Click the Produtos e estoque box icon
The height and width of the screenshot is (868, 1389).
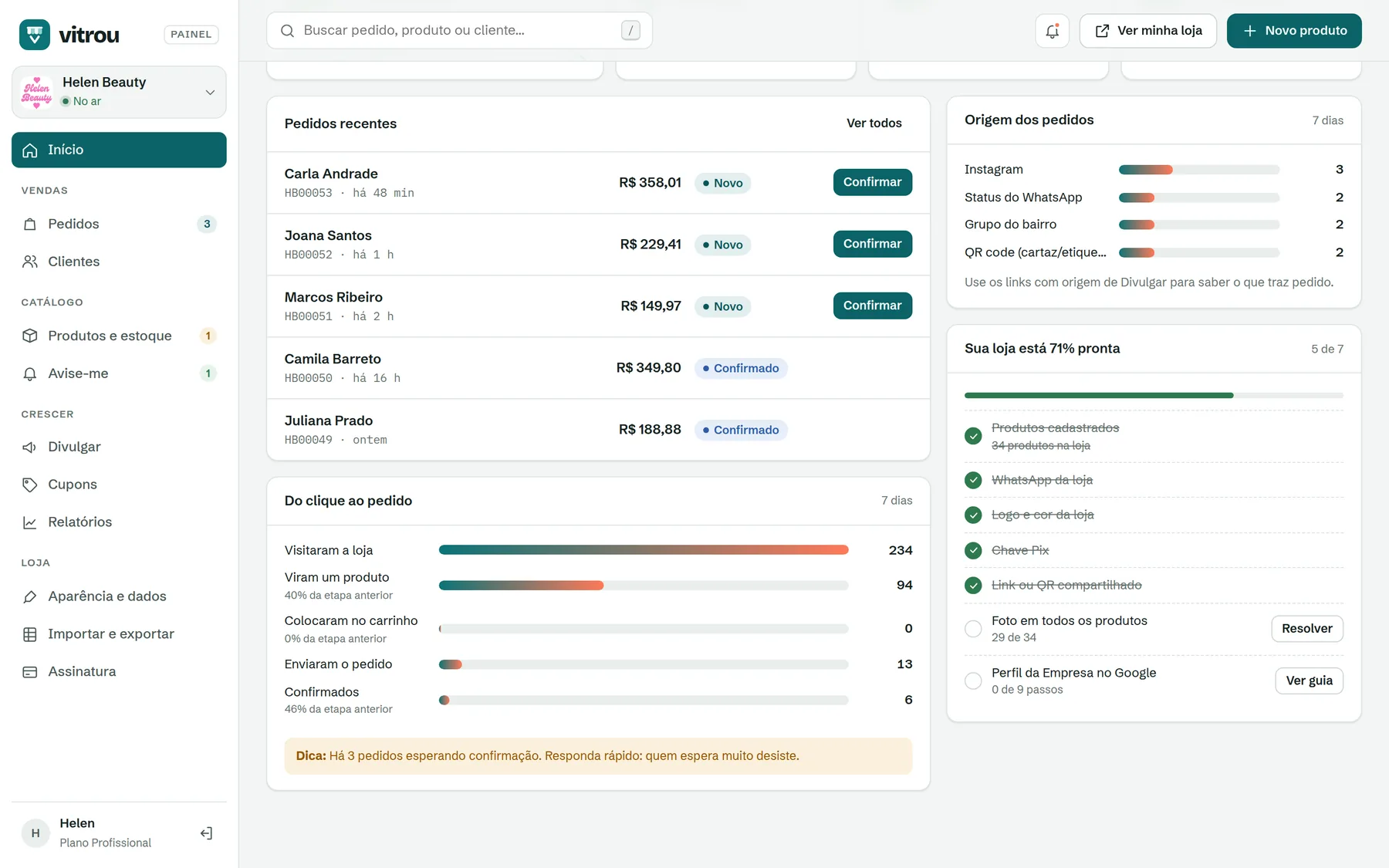pyautogui.click(x=30, y=336)
